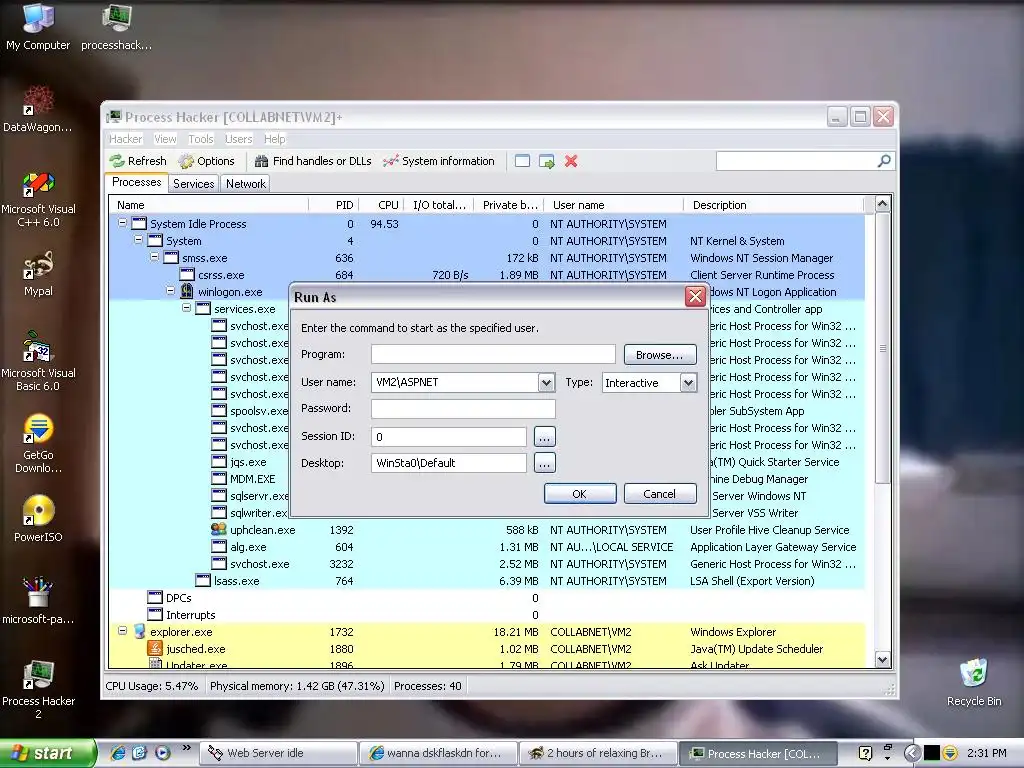Click the Desktop ellipsis button
Image resolution: width=1024 pixels, height=768 pixels.
pyautogui.click(x=544, y=463)
